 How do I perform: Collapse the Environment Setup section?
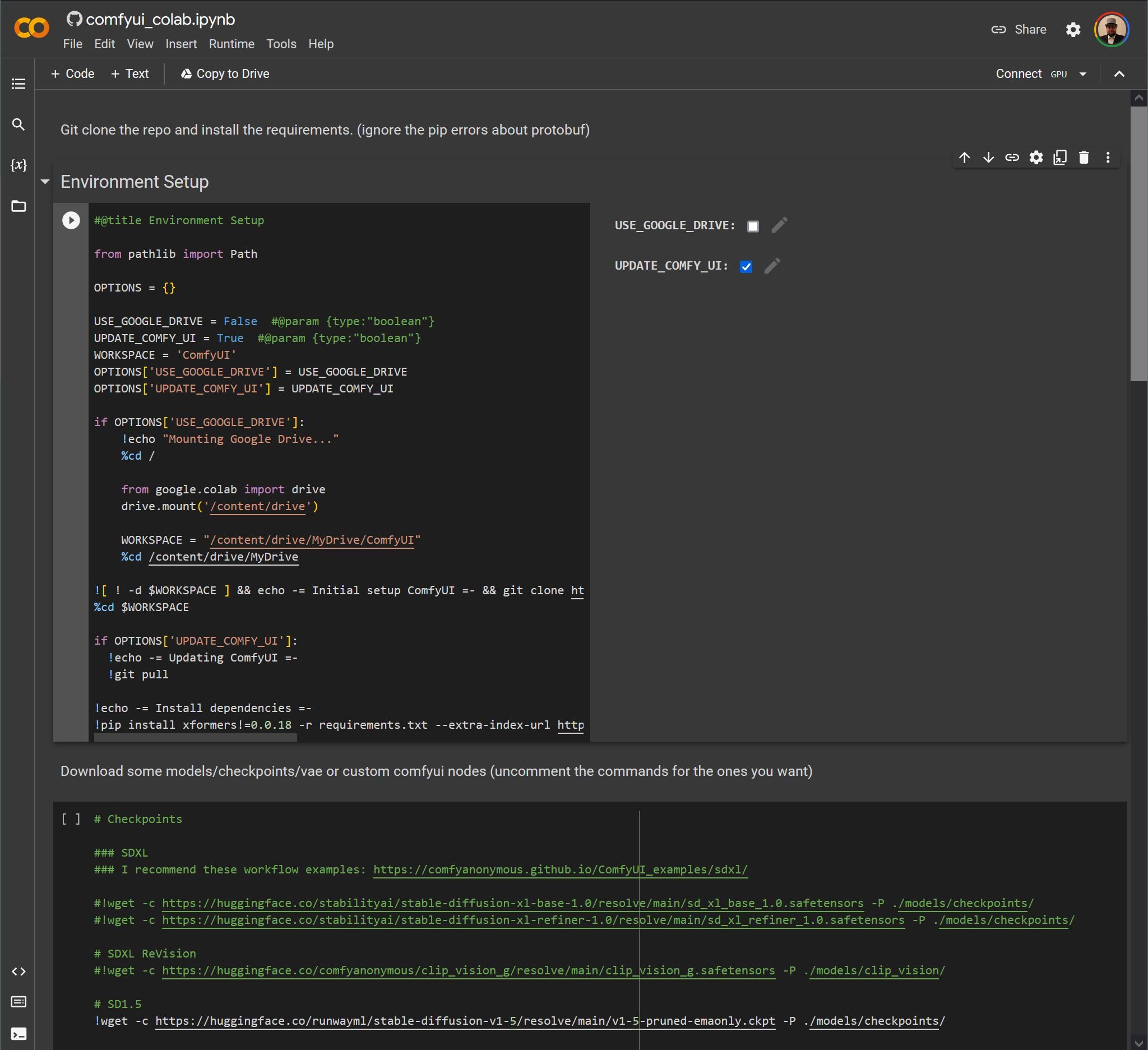[45, 182]
